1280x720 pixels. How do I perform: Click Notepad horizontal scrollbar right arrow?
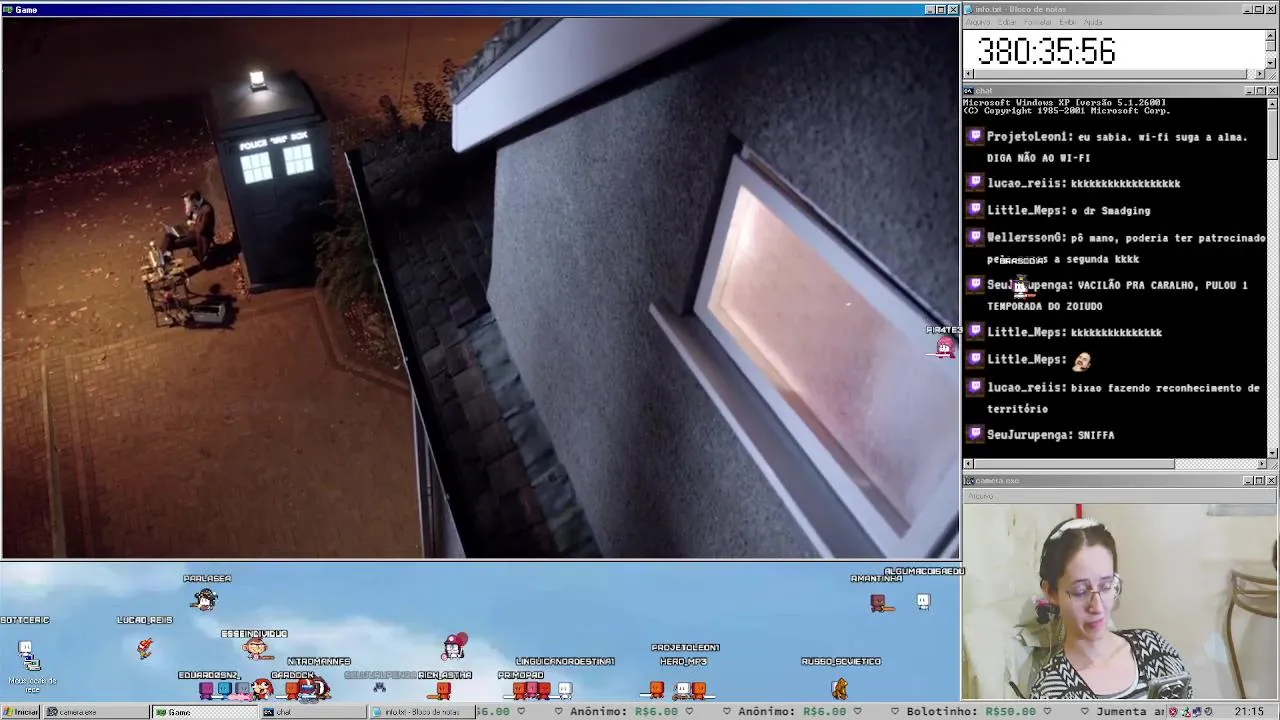coord(1260,74)
